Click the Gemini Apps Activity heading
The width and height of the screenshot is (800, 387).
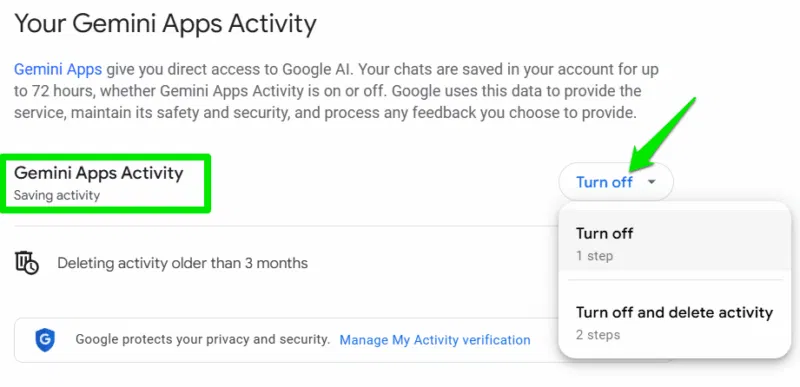[98, 173]
